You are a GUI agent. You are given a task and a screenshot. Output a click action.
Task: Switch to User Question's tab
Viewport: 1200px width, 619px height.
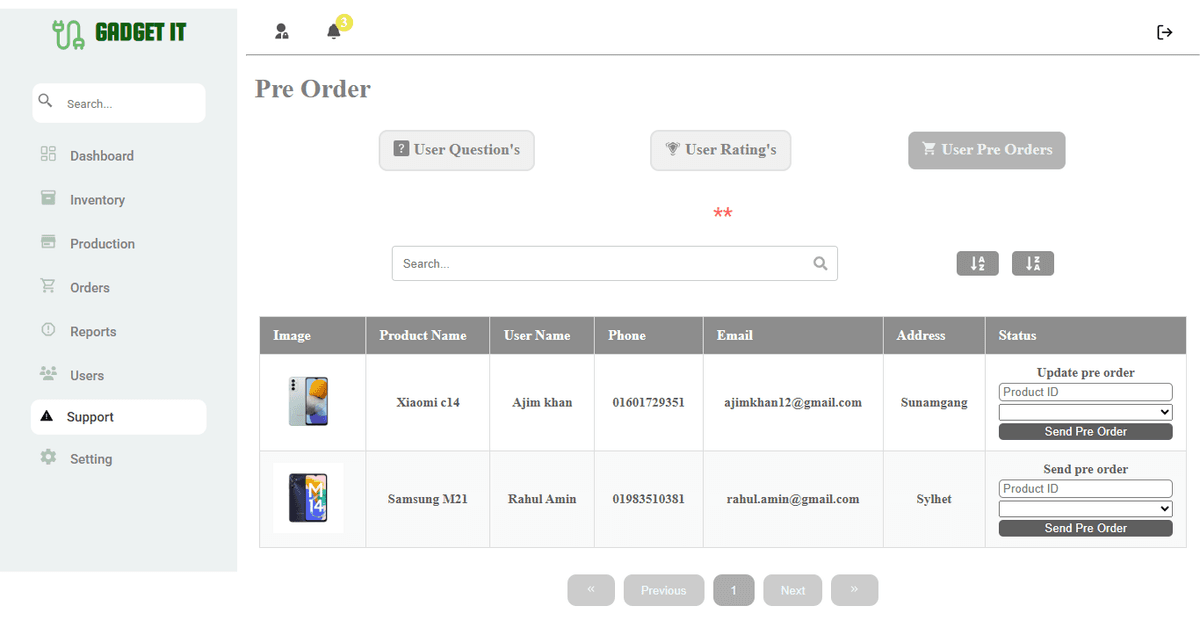tap(456, 150)
